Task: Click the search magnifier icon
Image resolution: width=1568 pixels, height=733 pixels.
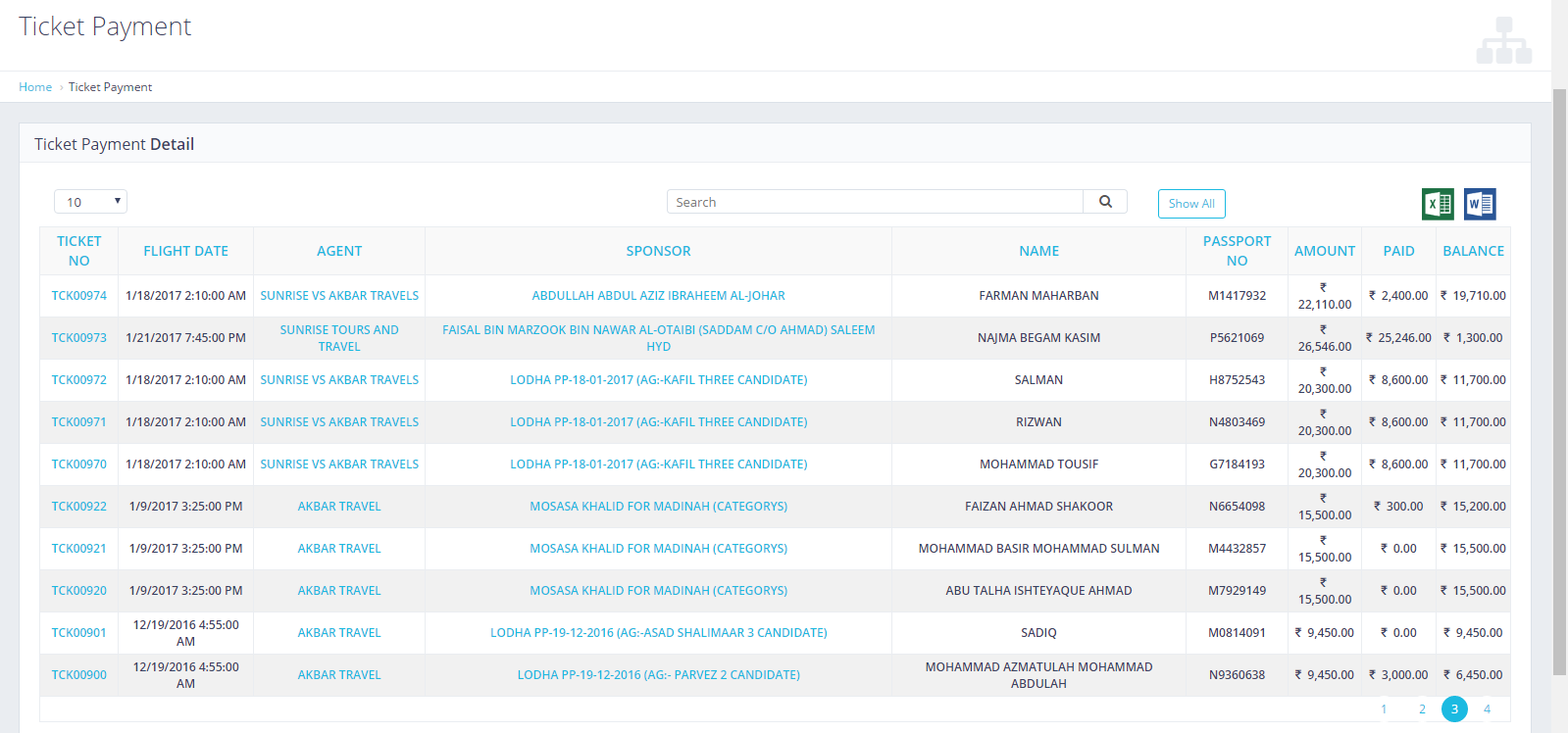Action: [x=1105, y=202]
